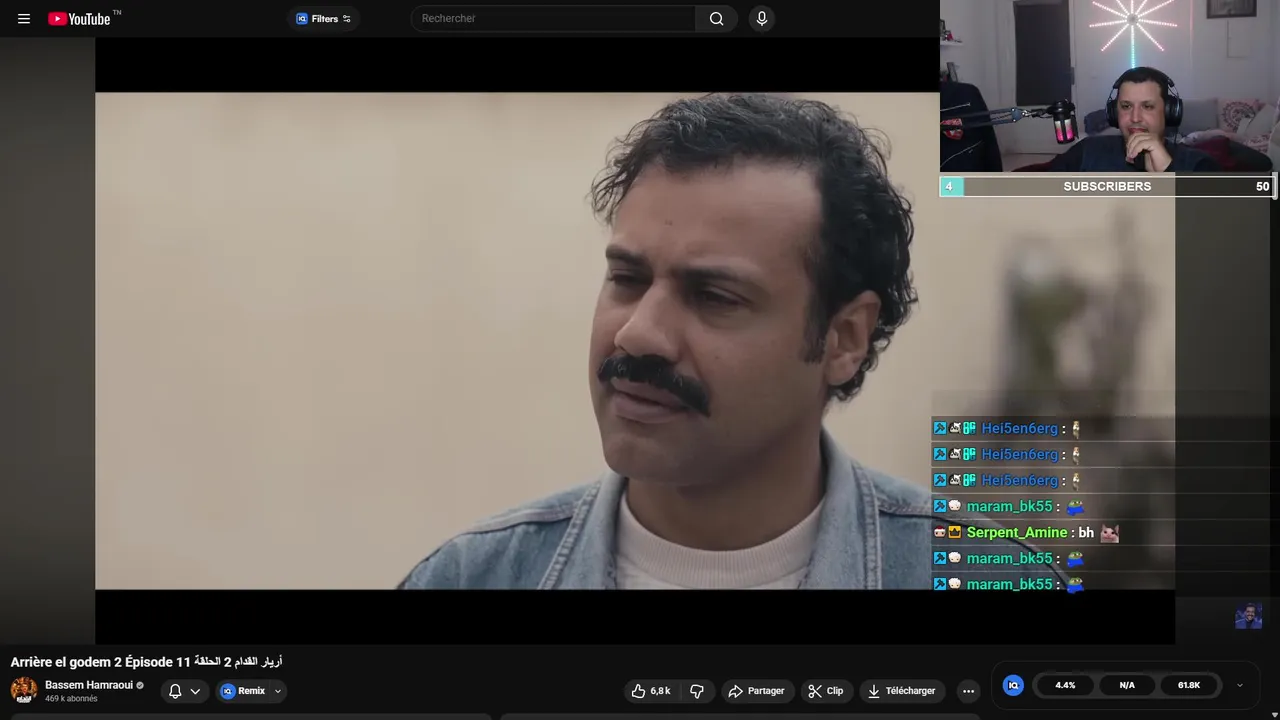Click the 61.8K stat pill
Image resolution: width=1280 pixels, height=720 pixels.
1189,685
